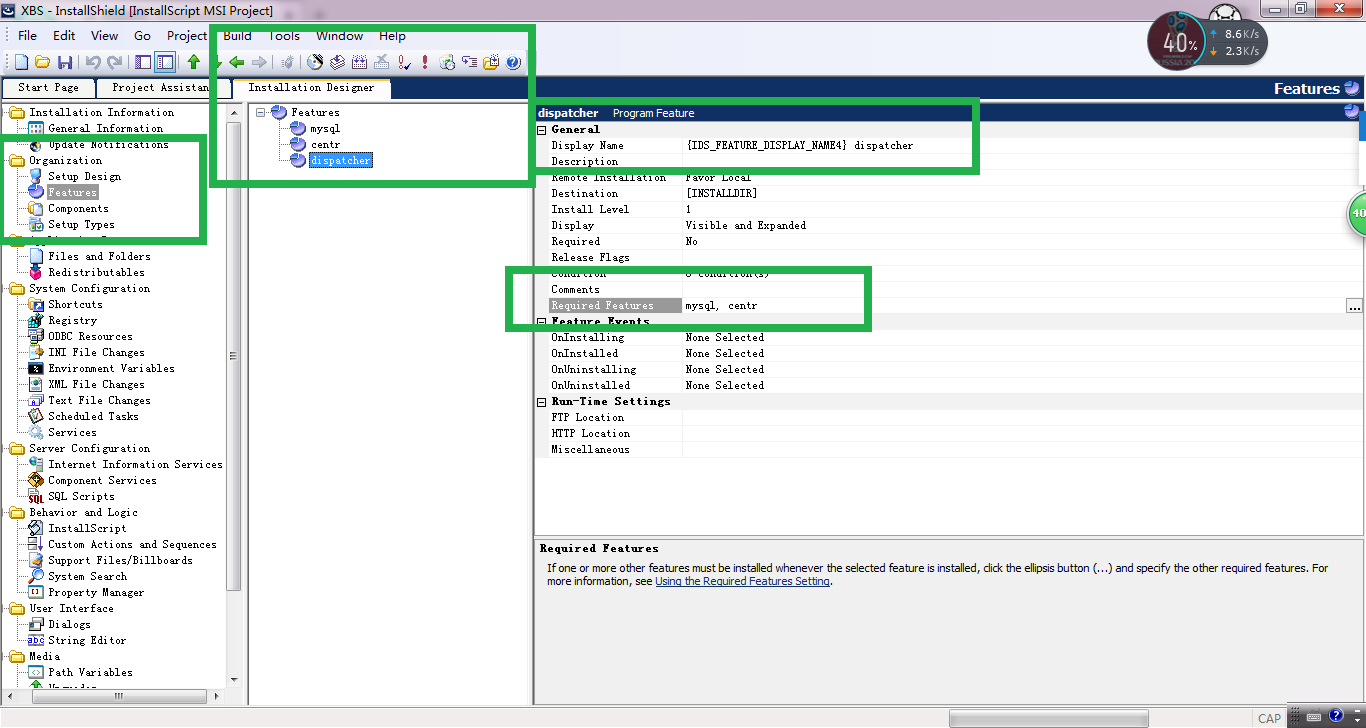Select the dispatcher feature in the tree
The image size is (1366, 728).
tap(340, 160)
